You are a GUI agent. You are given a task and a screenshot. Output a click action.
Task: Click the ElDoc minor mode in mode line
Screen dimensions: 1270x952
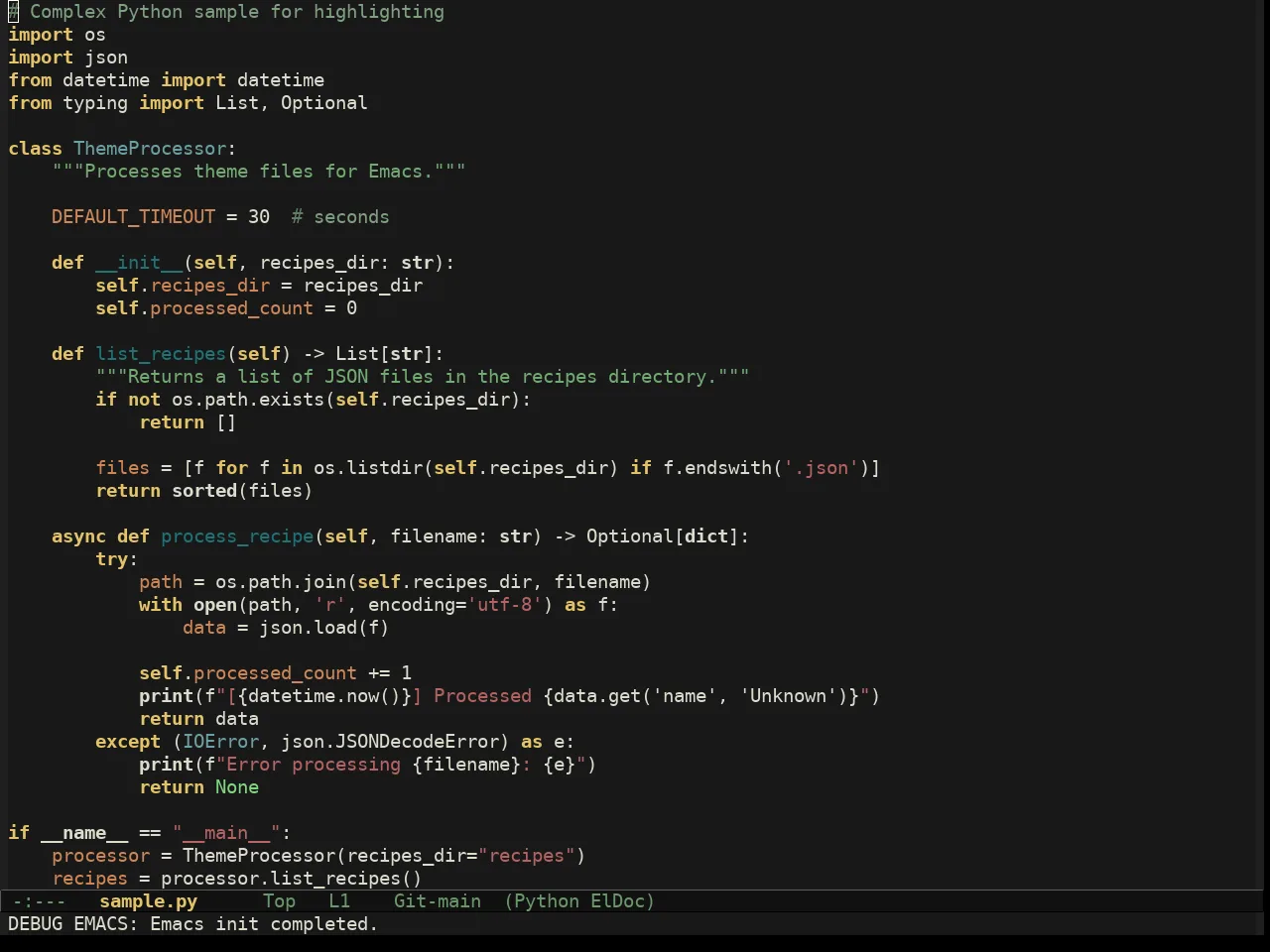pos(618,901)
